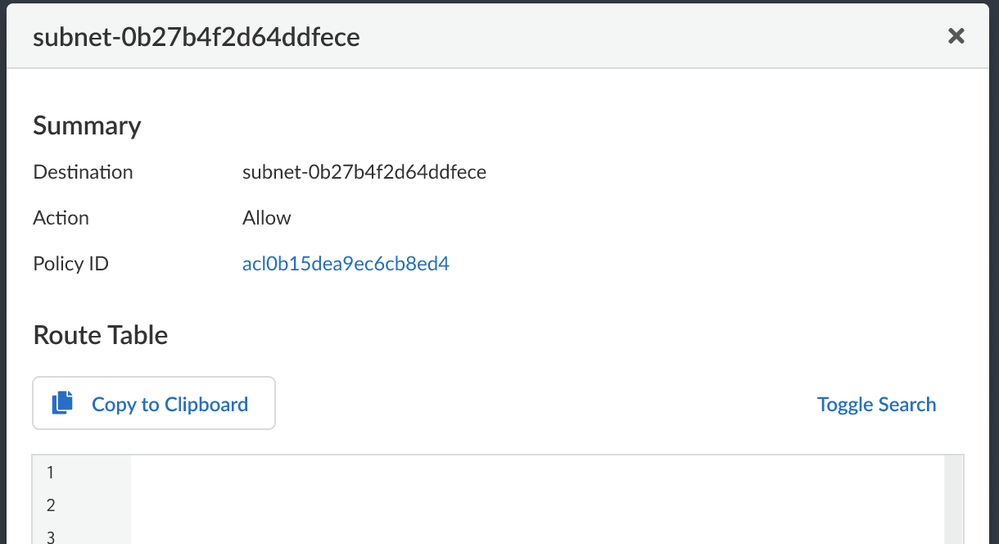The width and height of the screenshot is (999, 544).
Task: Open policy acl0b15dea9ec6cb8ed4 link
Action: (346, 264)
